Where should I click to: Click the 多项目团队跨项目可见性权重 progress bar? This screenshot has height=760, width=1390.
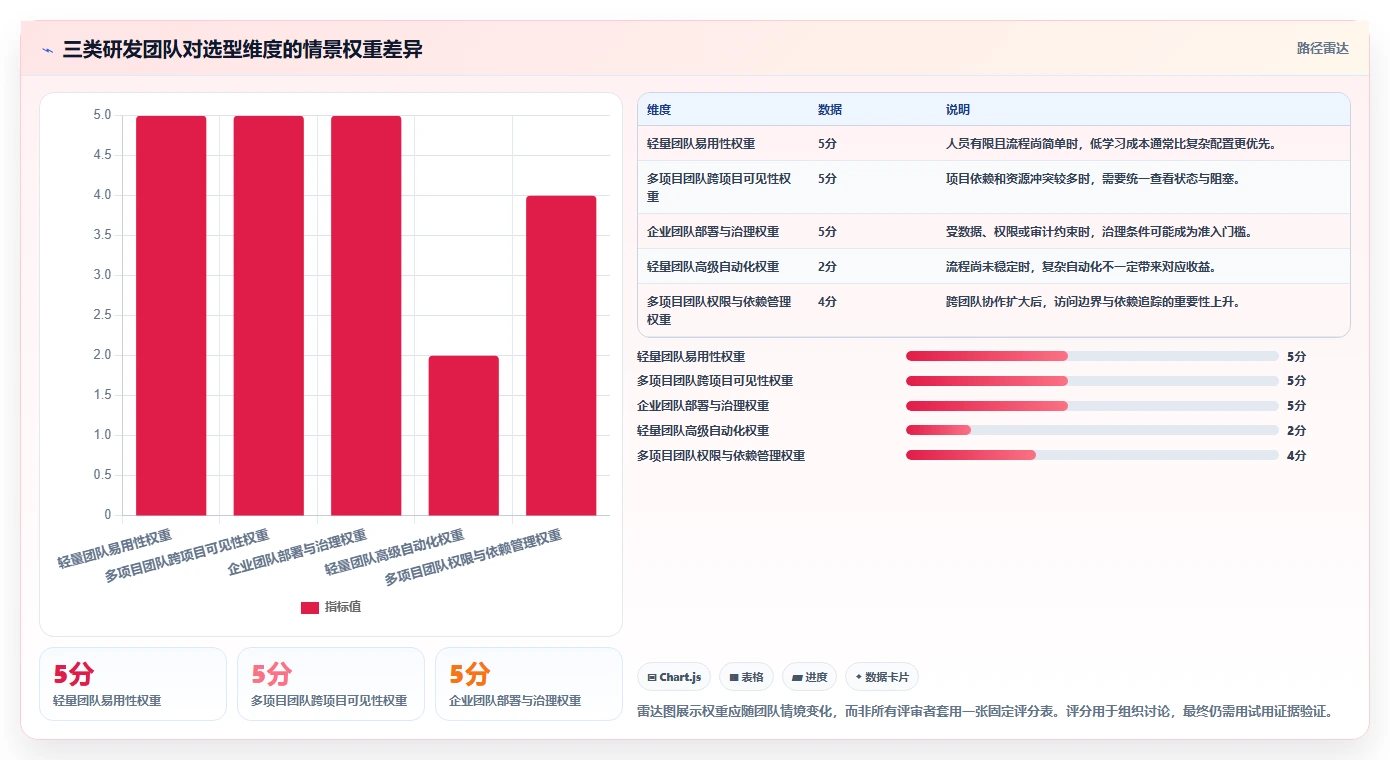tap(1092, 381)
